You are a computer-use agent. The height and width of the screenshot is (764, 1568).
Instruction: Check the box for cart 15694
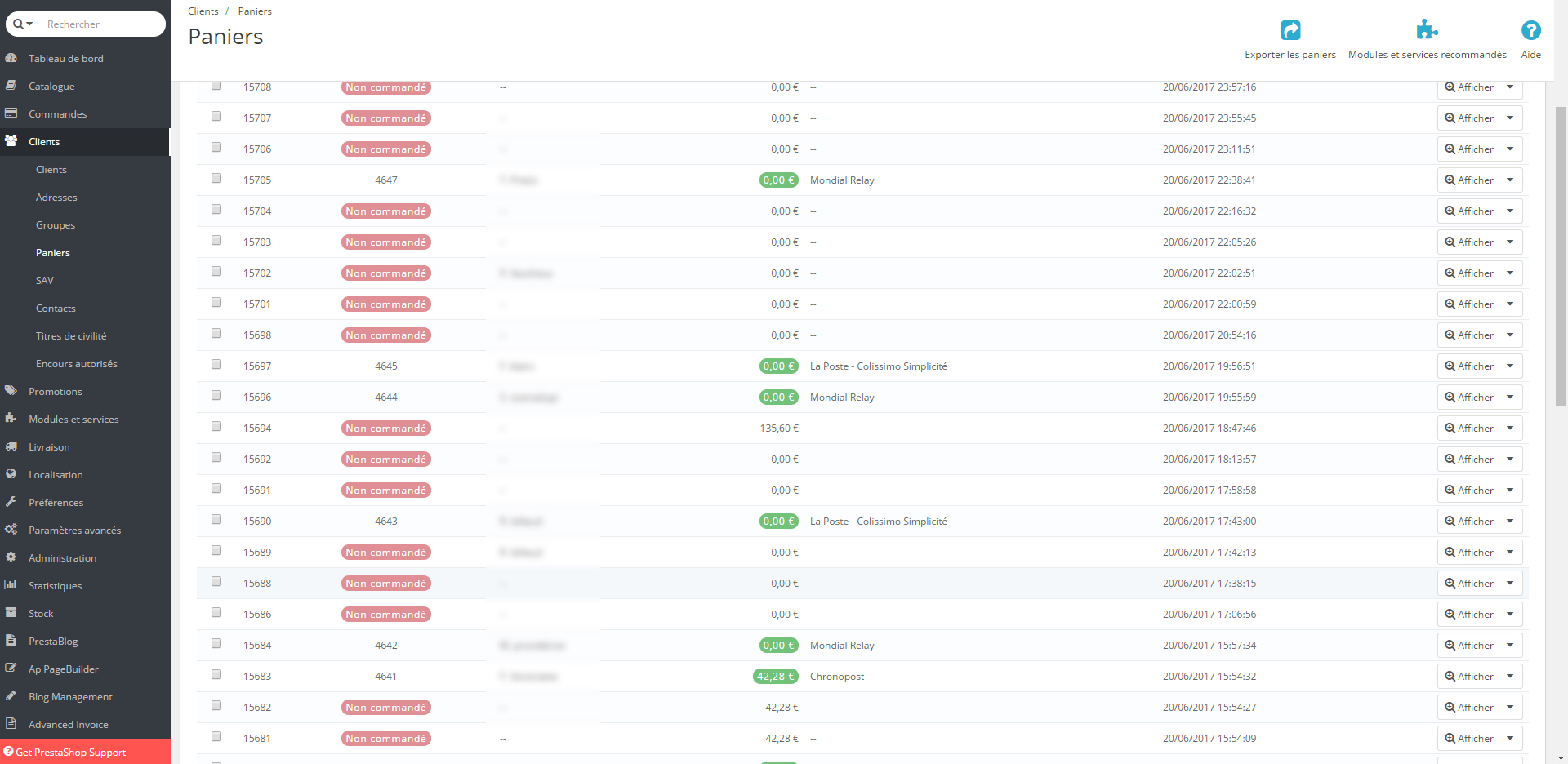click(x=216, y=427)
